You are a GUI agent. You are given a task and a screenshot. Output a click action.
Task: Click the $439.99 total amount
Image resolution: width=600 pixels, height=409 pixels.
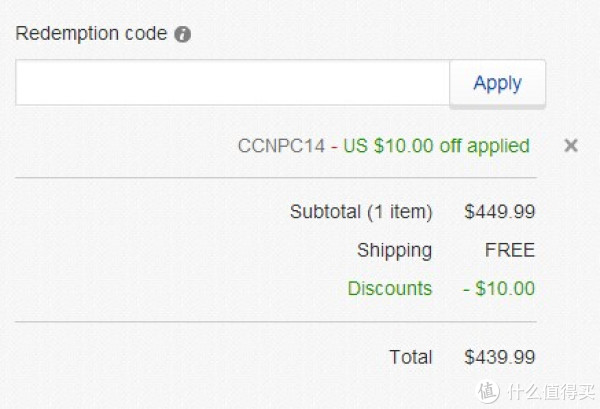click(x=499, y=357)
